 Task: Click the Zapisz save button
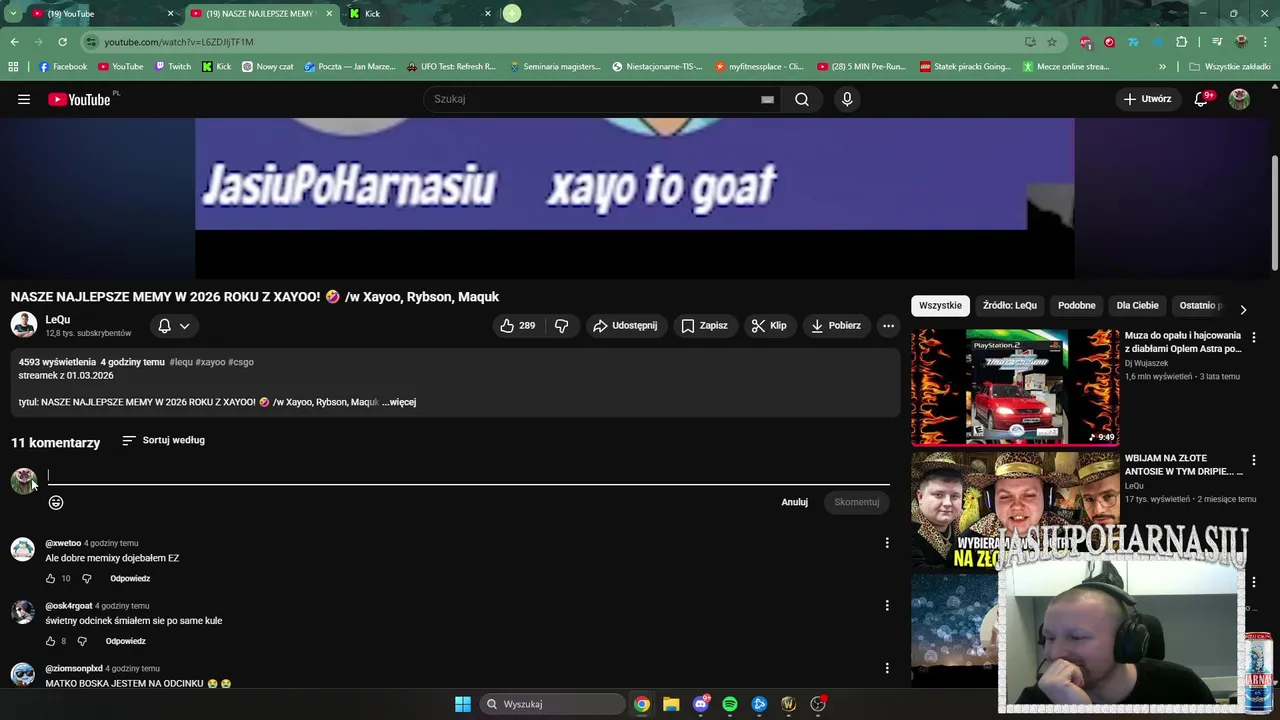coord(704,326)
